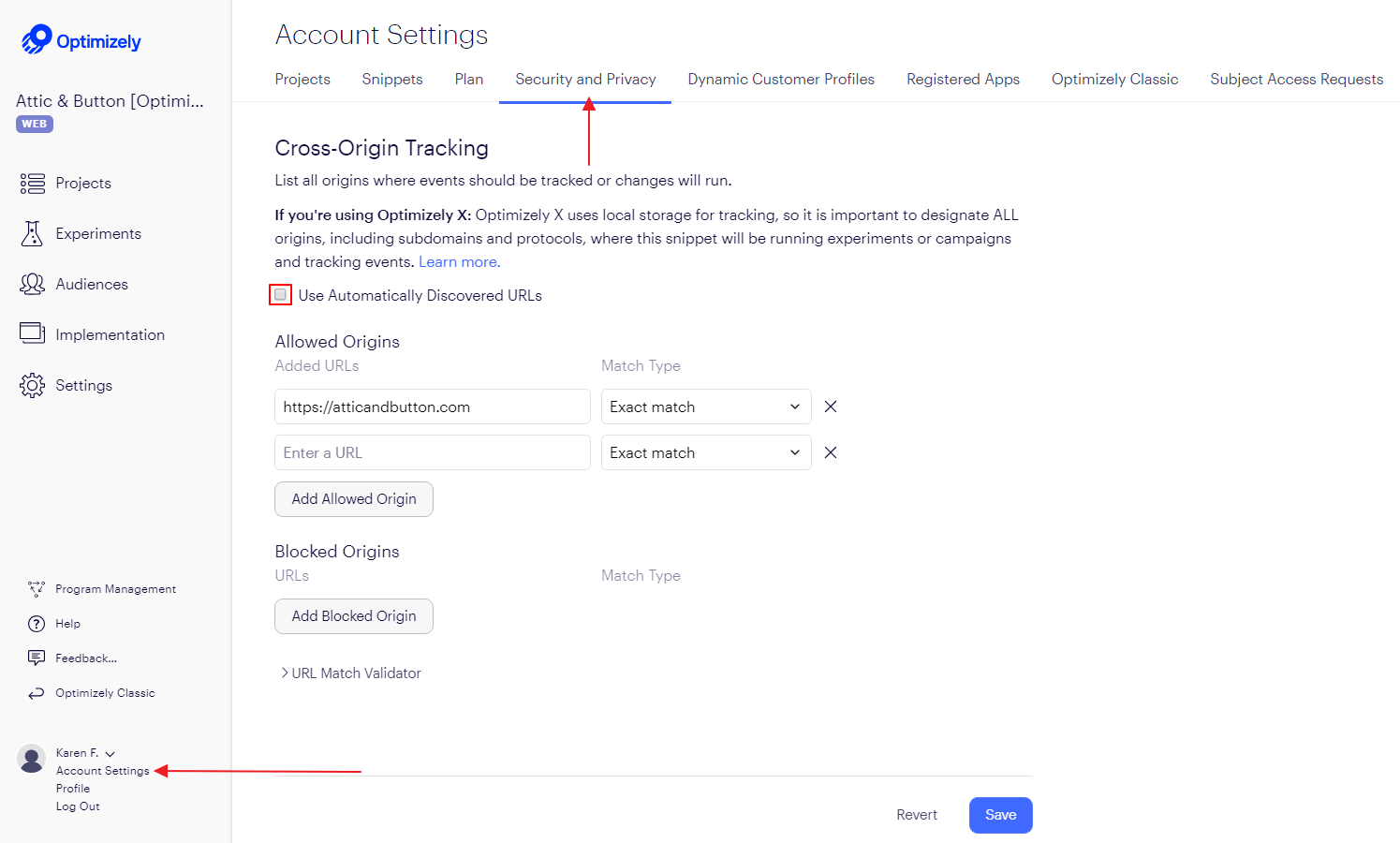Click the Add Blocked Origin button
This screenshot has height=843, width=1400.
pos(354,616)
